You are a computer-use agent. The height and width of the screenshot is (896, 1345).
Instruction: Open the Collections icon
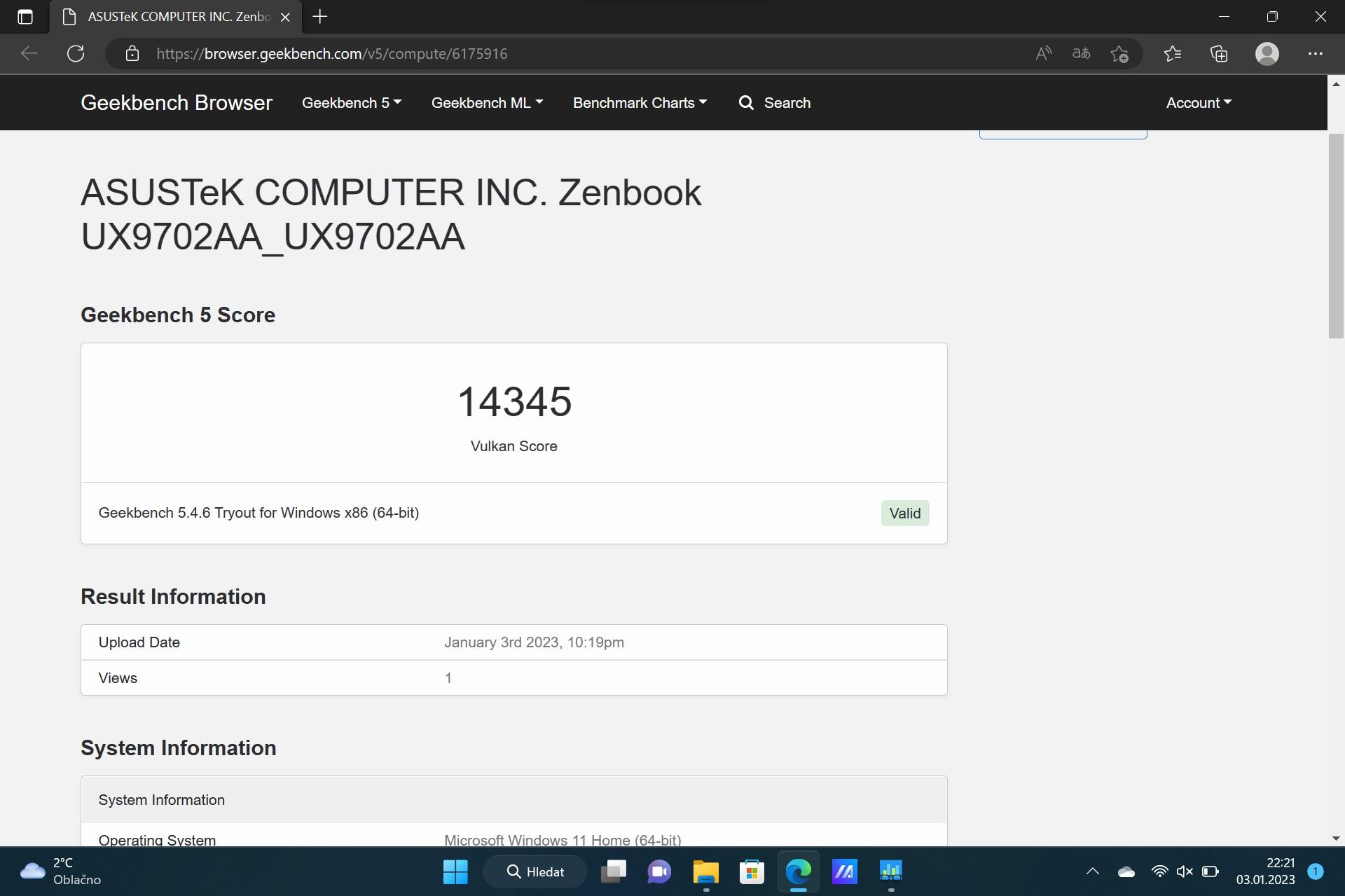pyautogui.click(x=1219, y=54)
